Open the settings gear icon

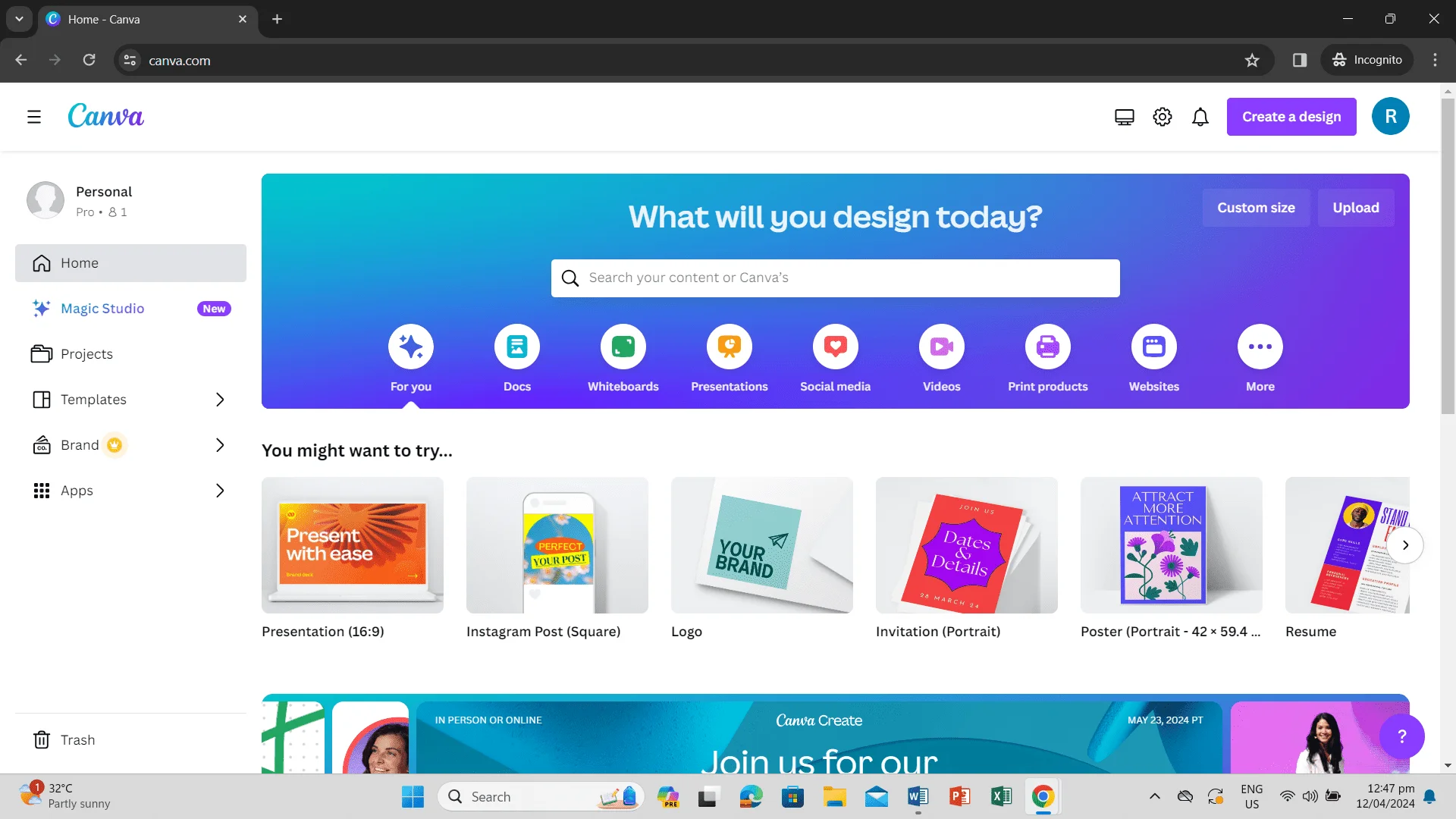click(1163, 117)
